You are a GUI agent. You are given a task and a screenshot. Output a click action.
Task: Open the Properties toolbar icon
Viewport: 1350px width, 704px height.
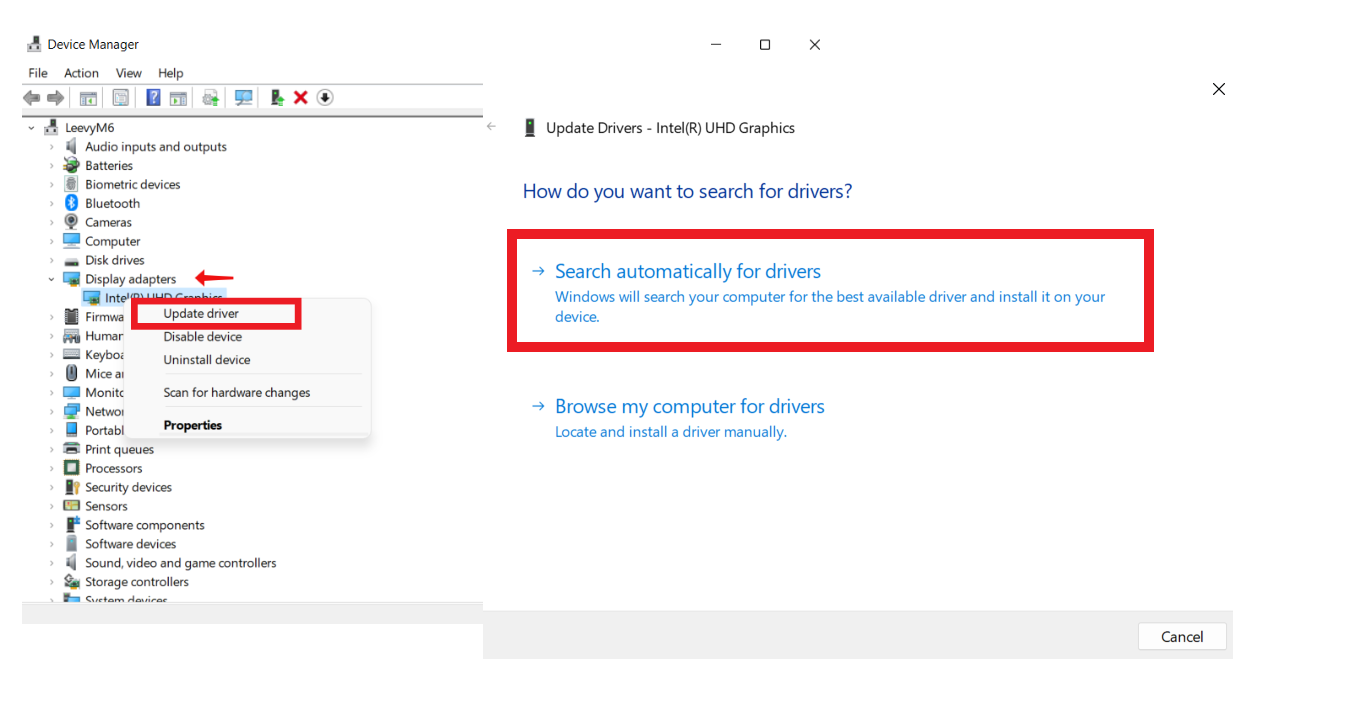click(121, 98)
